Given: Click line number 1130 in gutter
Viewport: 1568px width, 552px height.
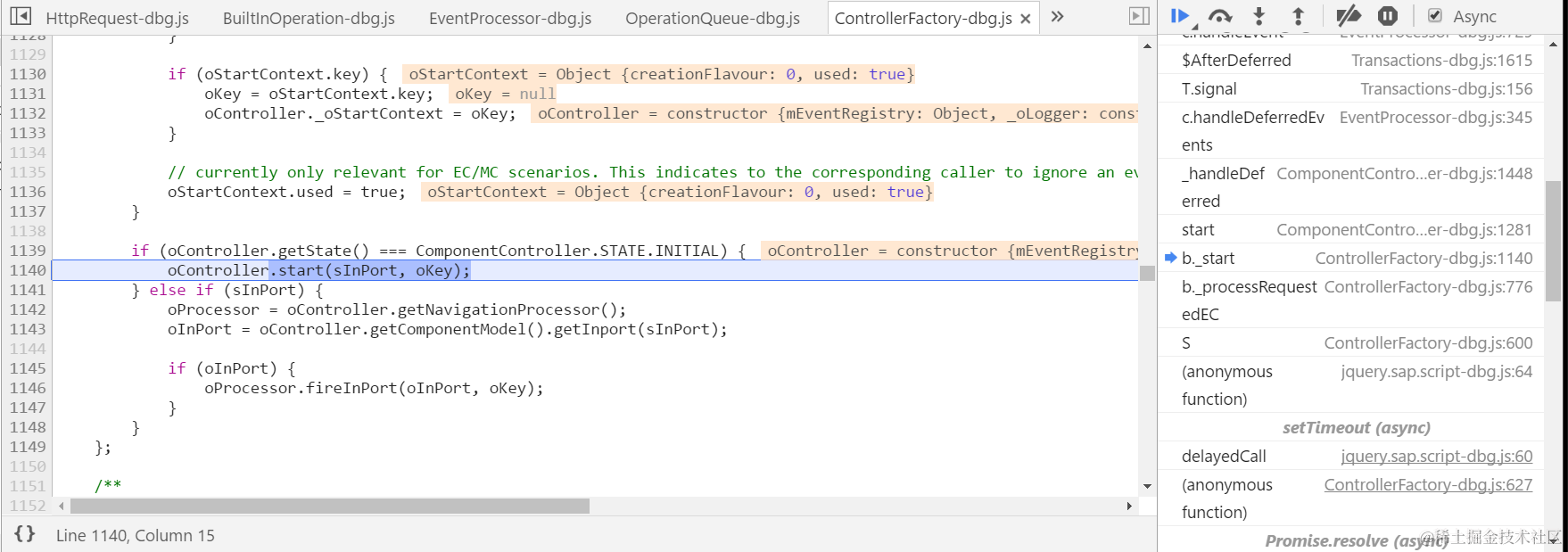Looking at the screenshot, I should (28, 74).
